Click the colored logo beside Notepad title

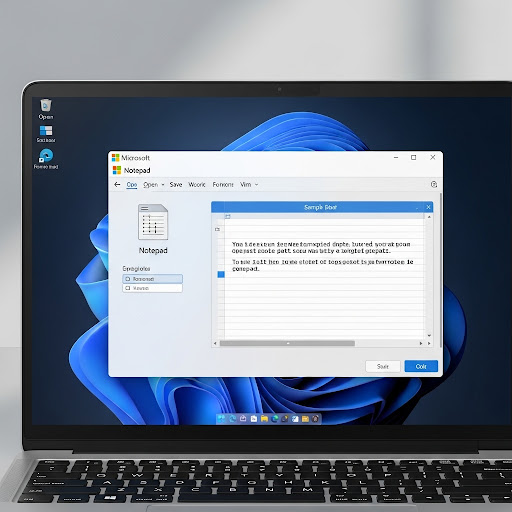click(x=117, y=170)
